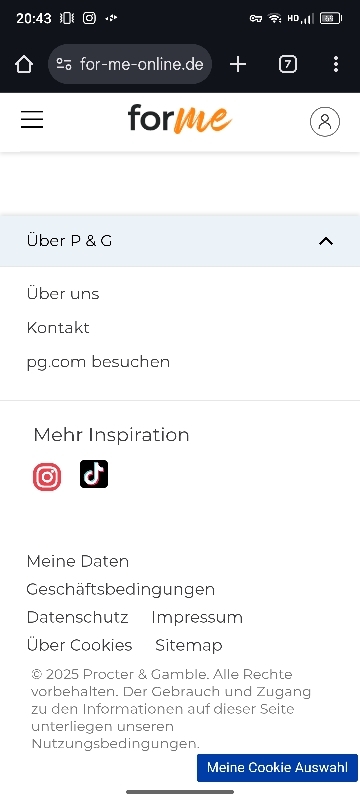Click the Meine Cookie Auswahl button
Image resolution: width=360 pixels, height=800 pixels.
pos(277,767)
